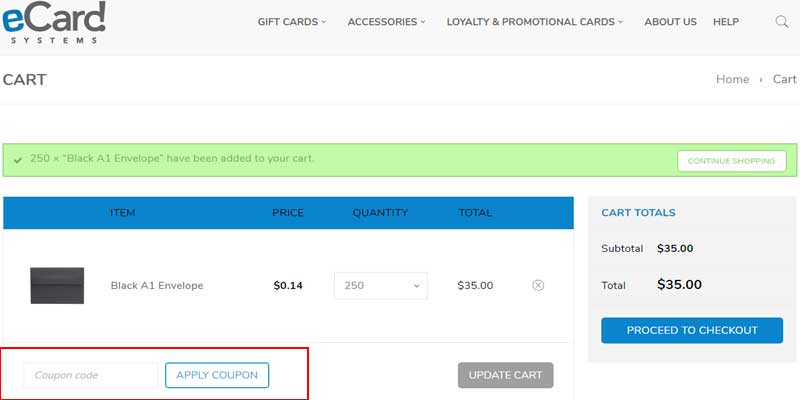This screenshot has height=400, width=800.
Task: Focus the Coupon code input field
Action: point(91,375)
